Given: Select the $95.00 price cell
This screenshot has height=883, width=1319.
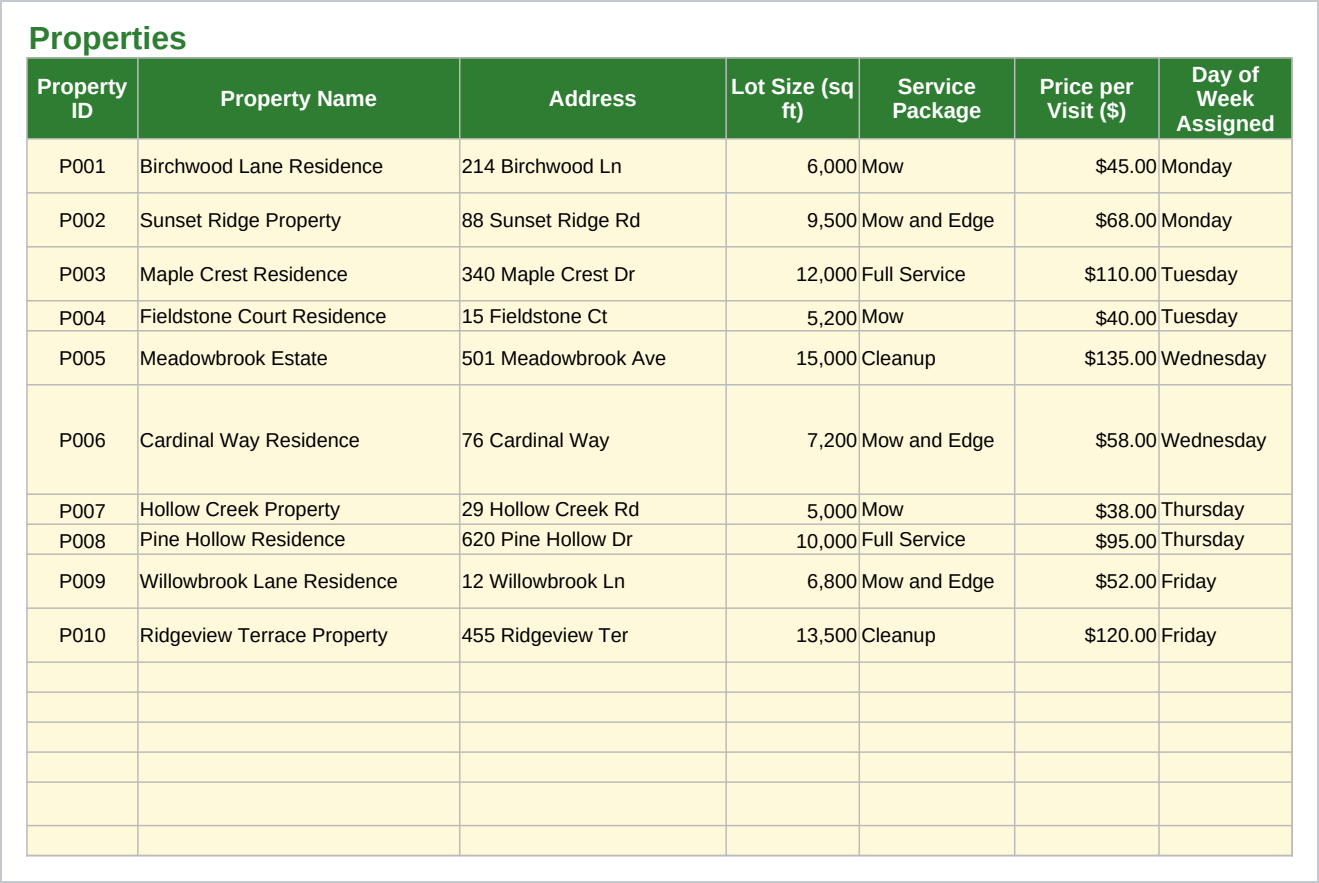Looking at the screenshot, I should tap(1087, 540).
